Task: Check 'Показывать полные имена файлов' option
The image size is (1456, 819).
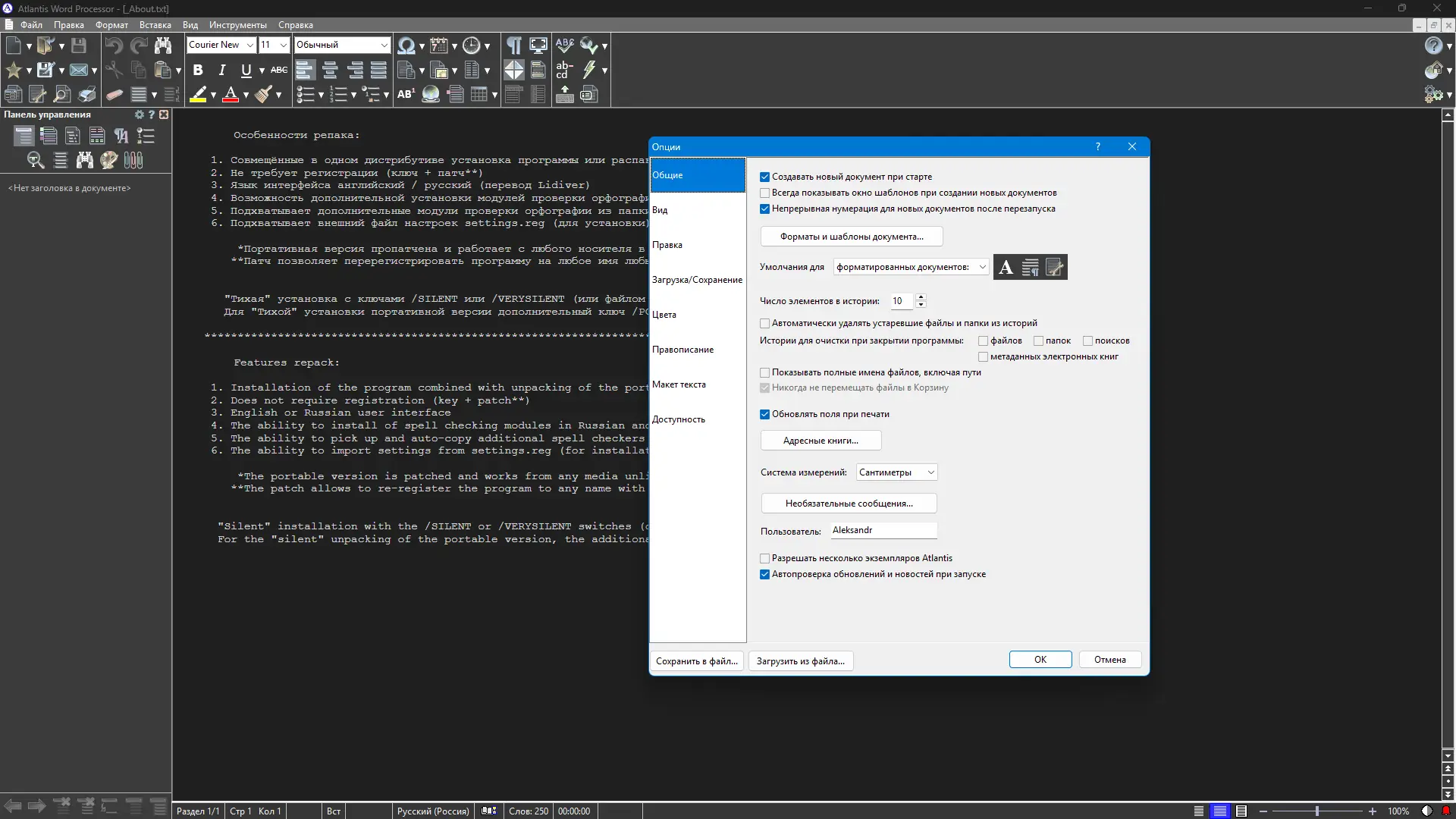Action: coord(764,372)
